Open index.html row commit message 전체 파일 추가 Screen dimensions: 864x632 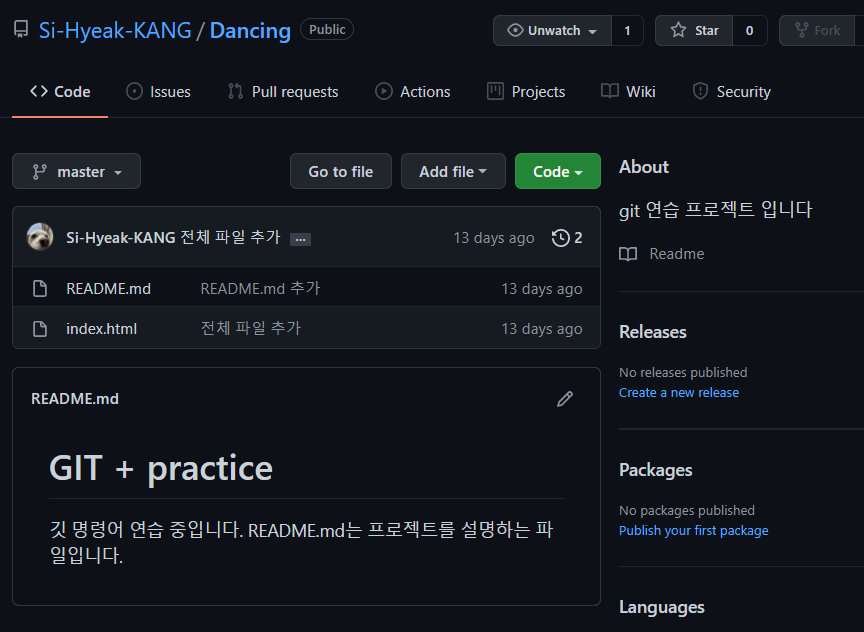coord(251,328)
